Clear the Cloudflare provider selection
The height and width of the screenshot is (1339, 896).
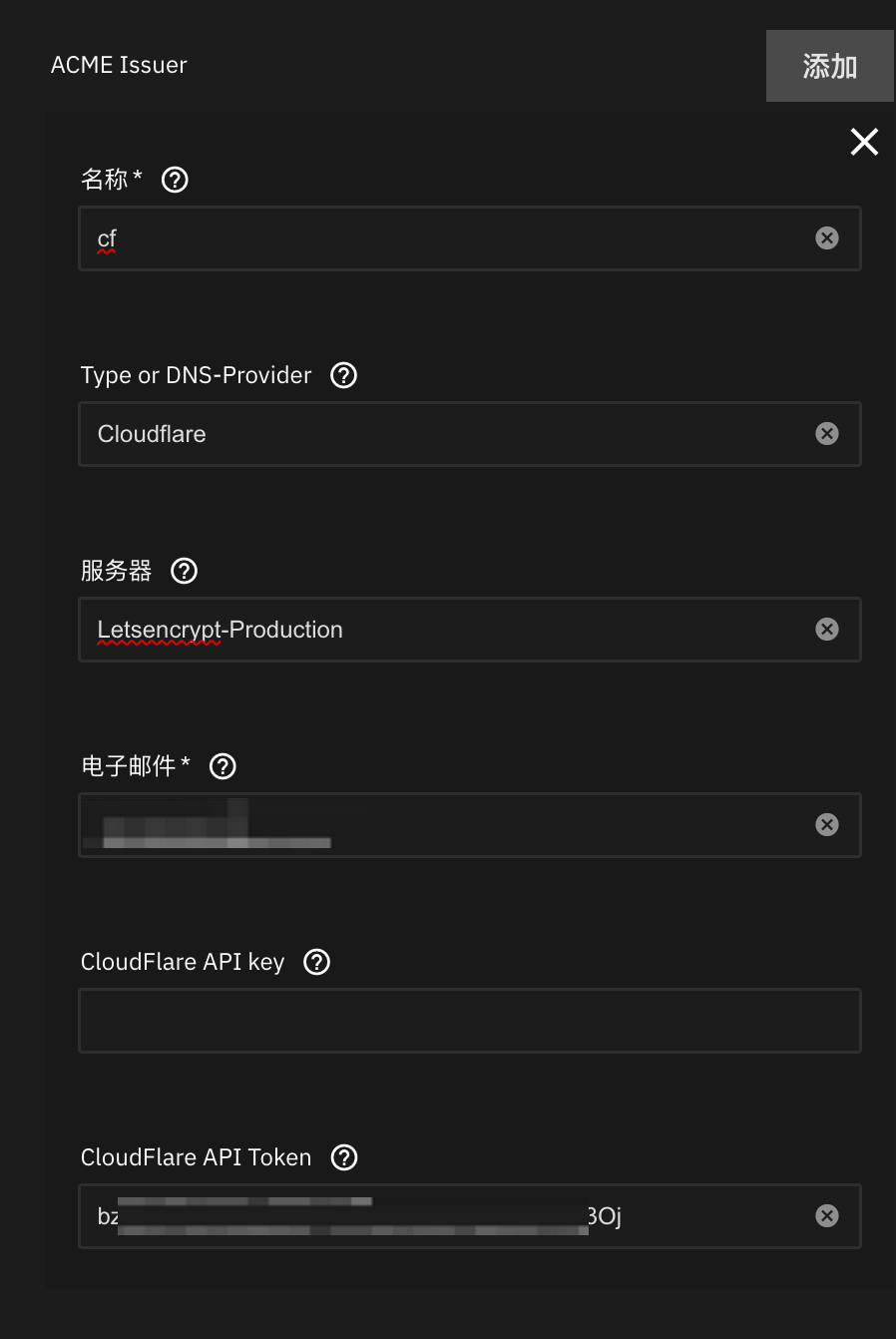(827, 434)
